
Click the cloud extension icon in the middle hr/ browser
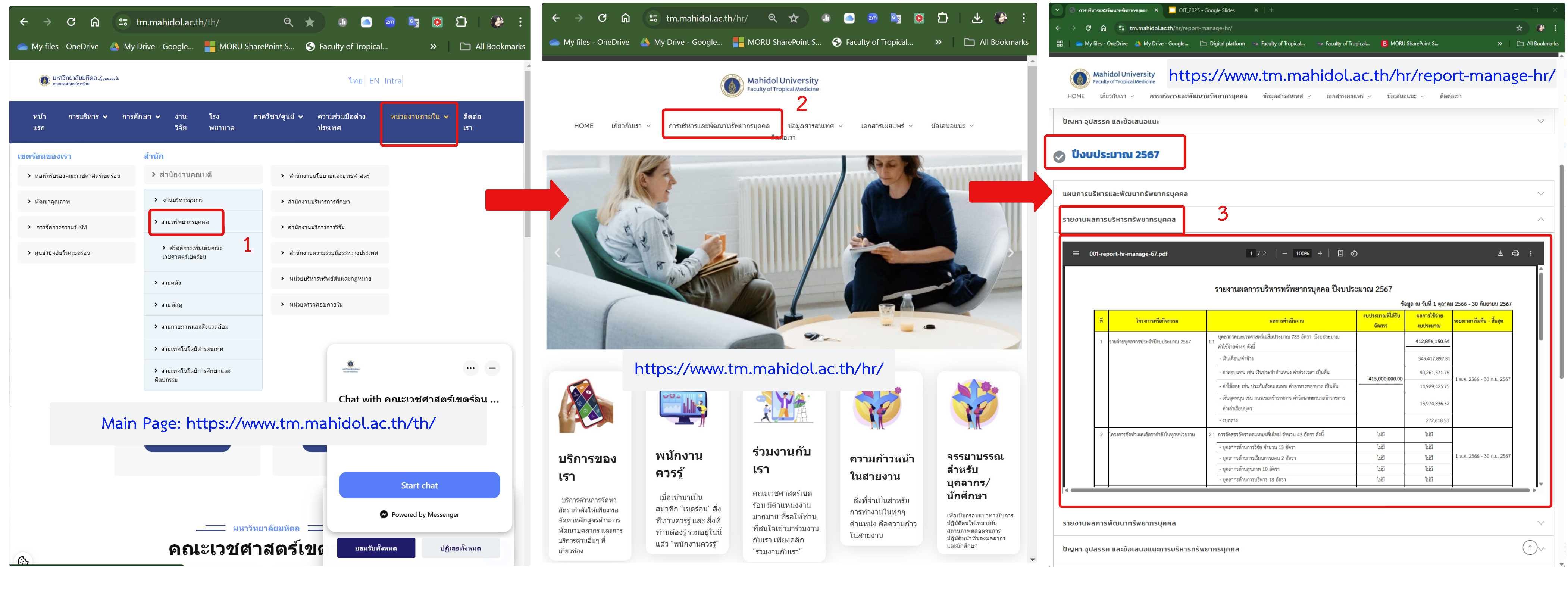(849, 18)
